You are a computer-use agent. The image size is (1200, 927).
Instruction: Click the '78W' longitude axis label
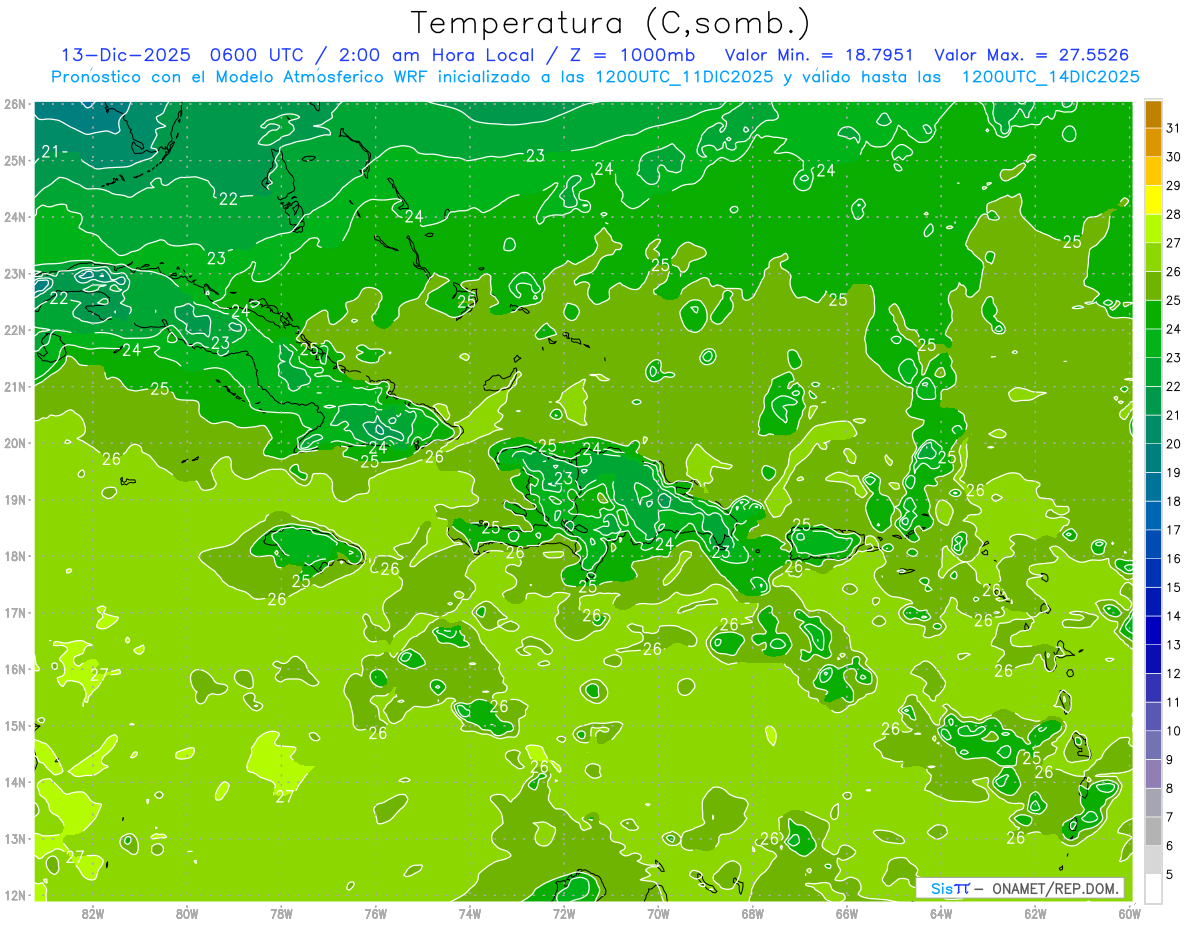pos(281,913)
